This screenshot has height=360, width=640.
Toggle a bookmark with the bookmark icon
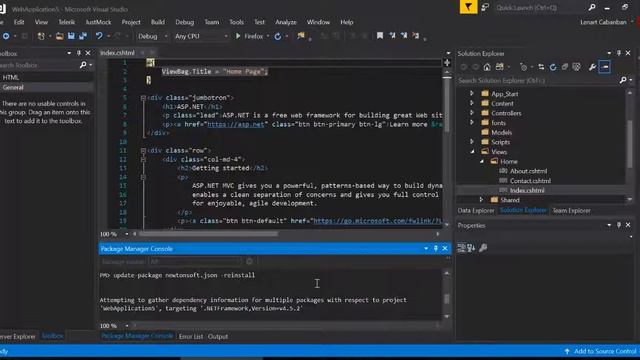[380, 36]
